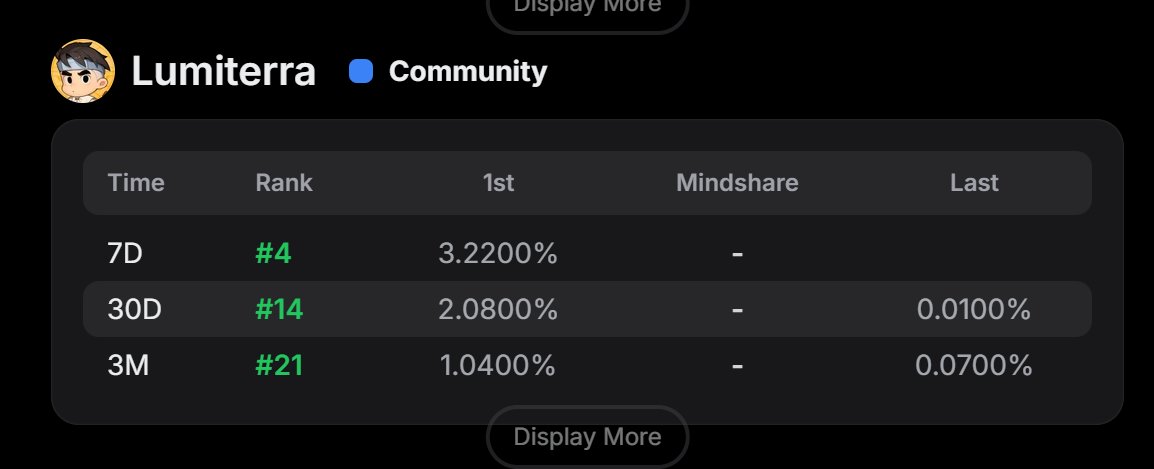
Task: Click Display More below the table
Action: pos(587,437)
